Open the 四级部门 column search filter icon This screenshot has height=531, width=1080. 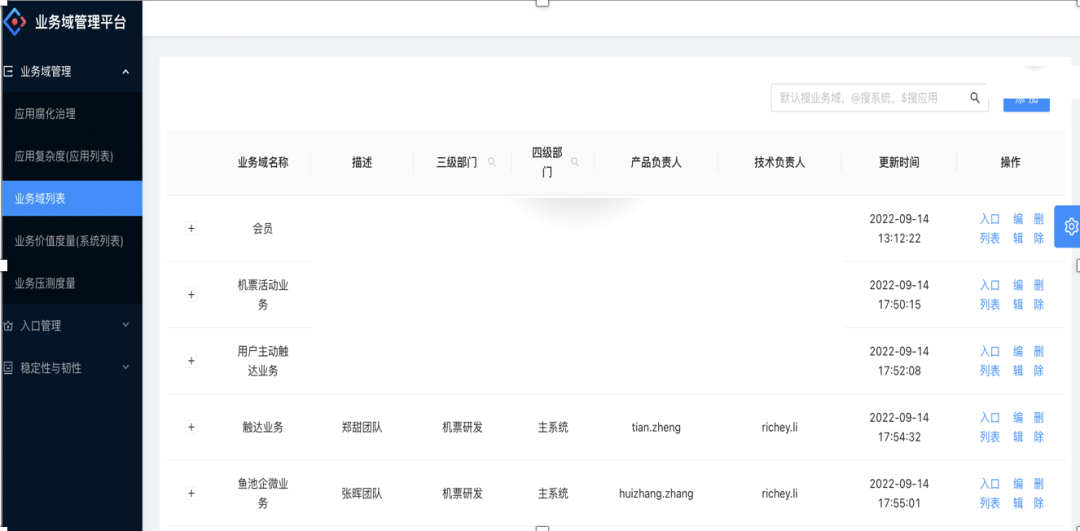point(574,163)
